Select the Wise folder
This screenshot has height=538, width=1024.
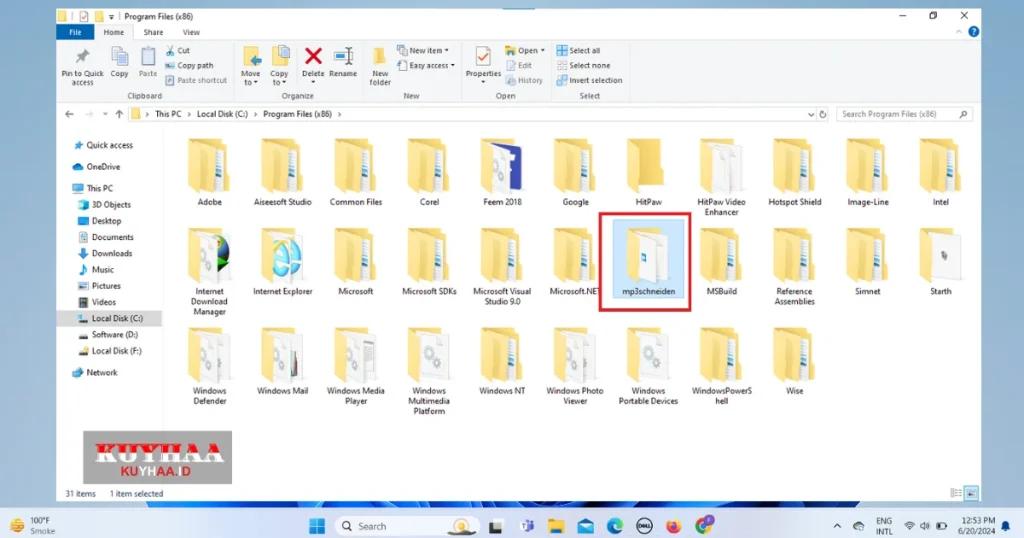[795, 362]
